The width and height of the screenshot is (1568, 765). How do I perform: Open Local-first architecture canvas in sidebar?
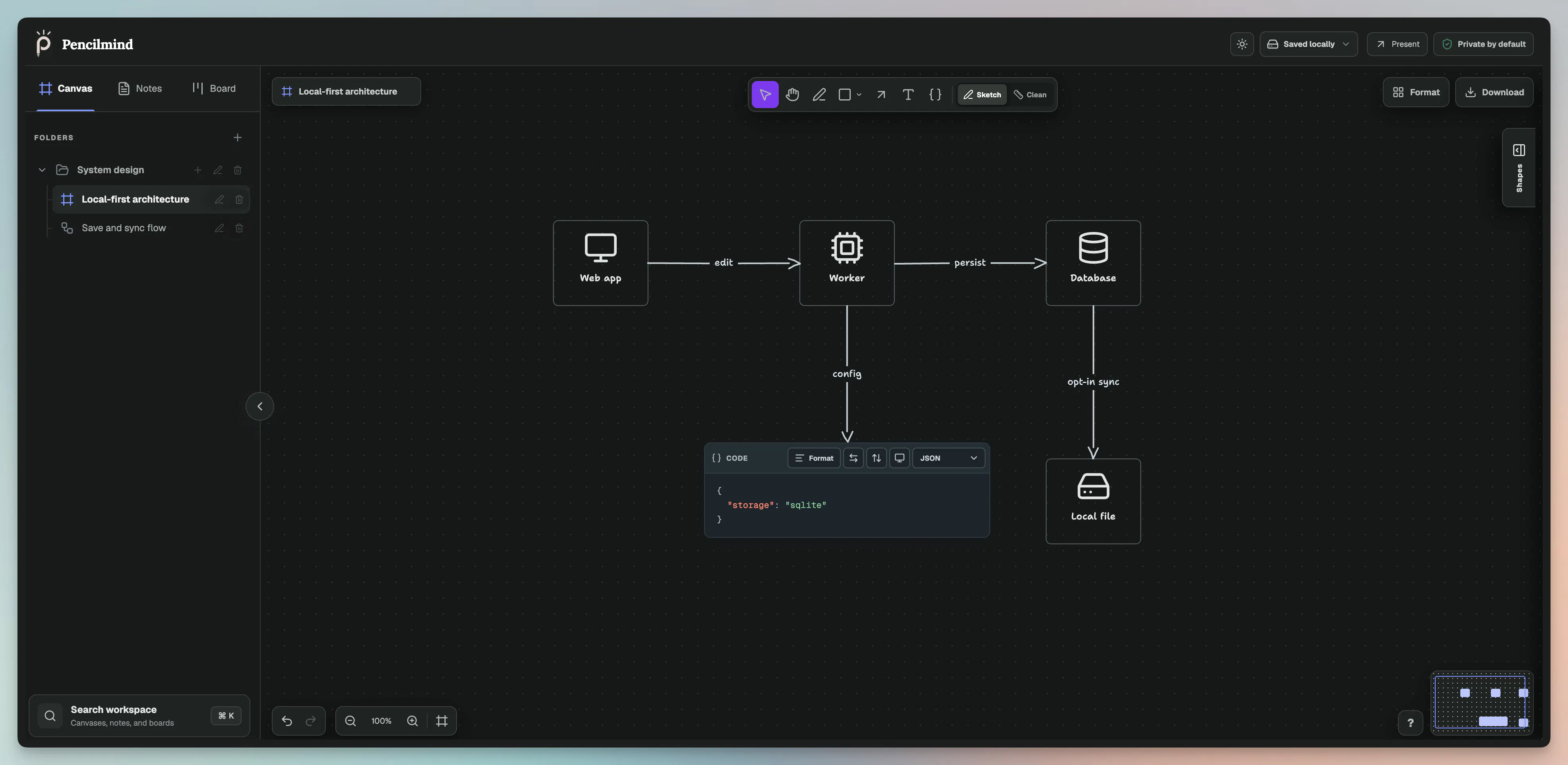[x=151, y=199]
